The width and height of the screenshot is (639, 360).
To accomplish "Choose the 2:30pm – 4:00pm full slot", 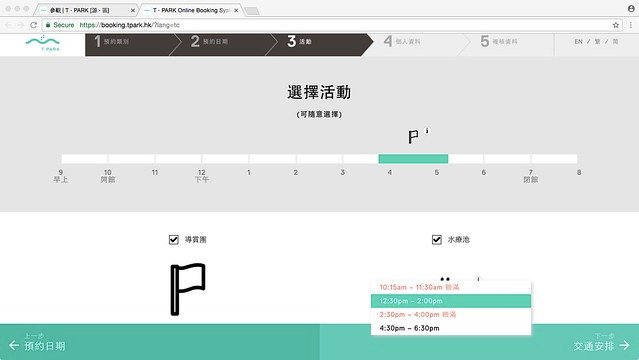I will (451, 315).
